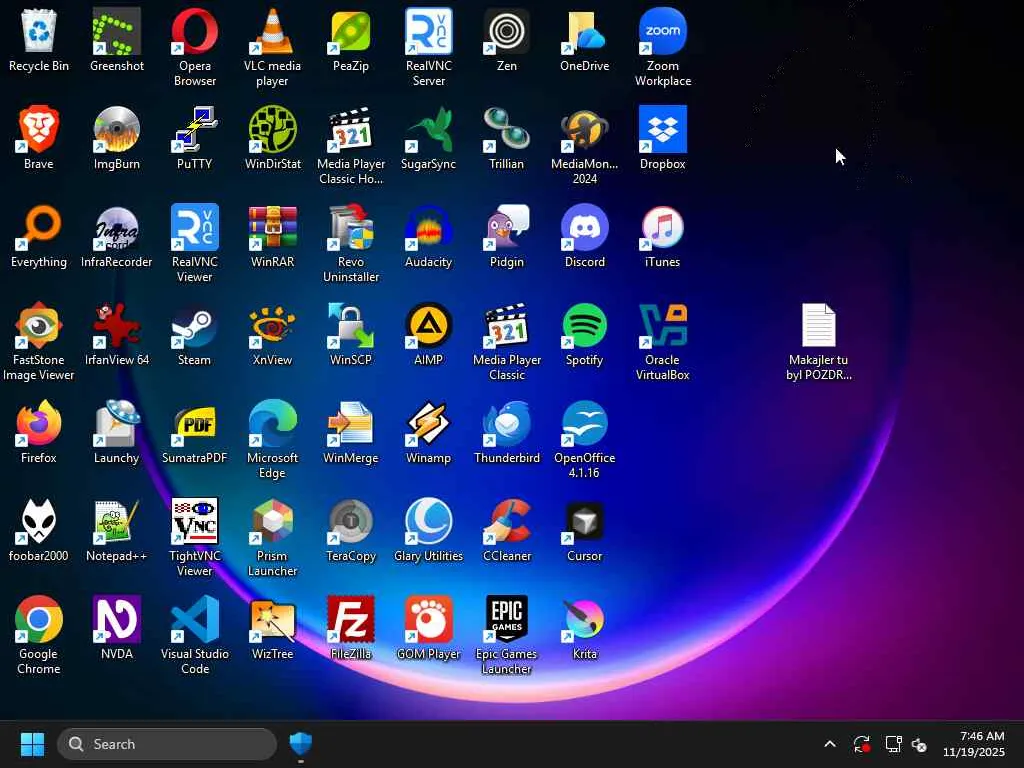Select the Krita shortcut
This screenshot has height=768, width=1024.
click(584, 621)
